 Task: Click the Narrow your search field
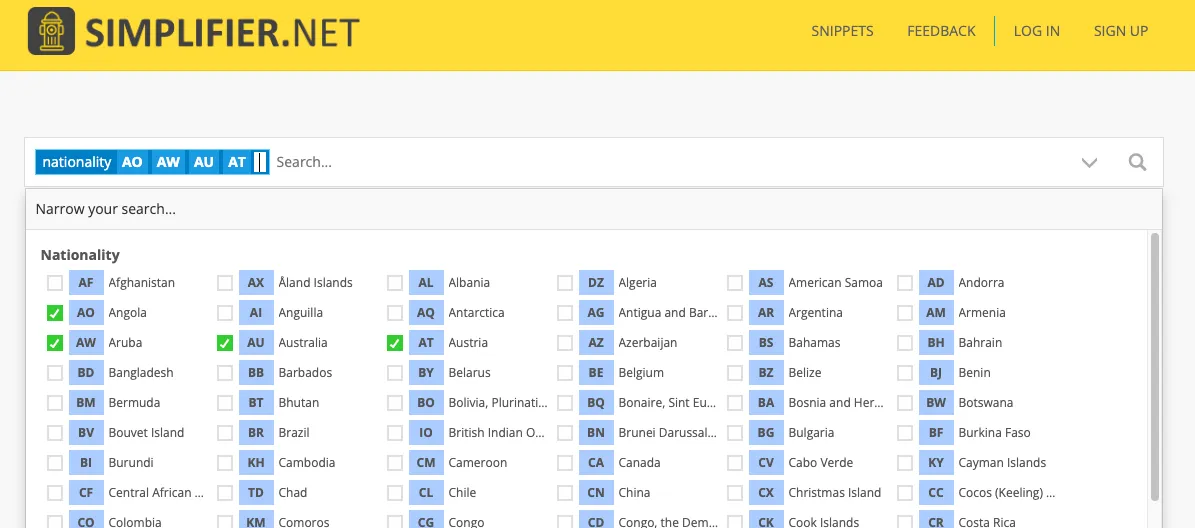594,209
